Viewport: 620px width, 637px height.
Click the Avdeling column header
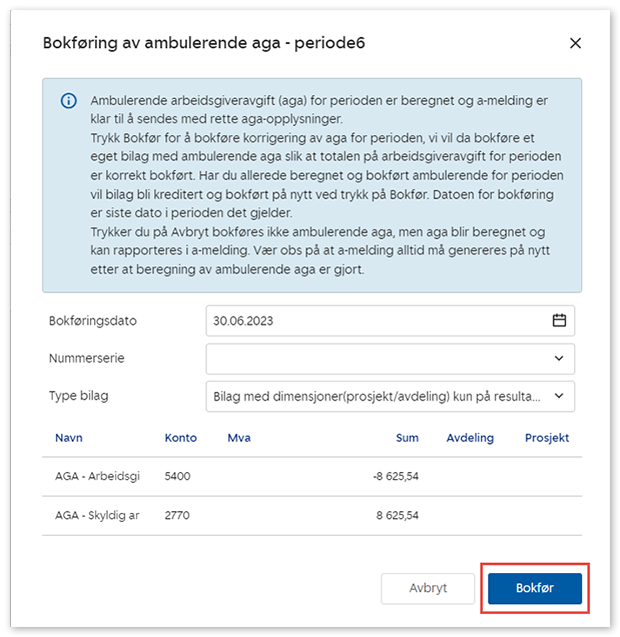[x=470, y=438]
